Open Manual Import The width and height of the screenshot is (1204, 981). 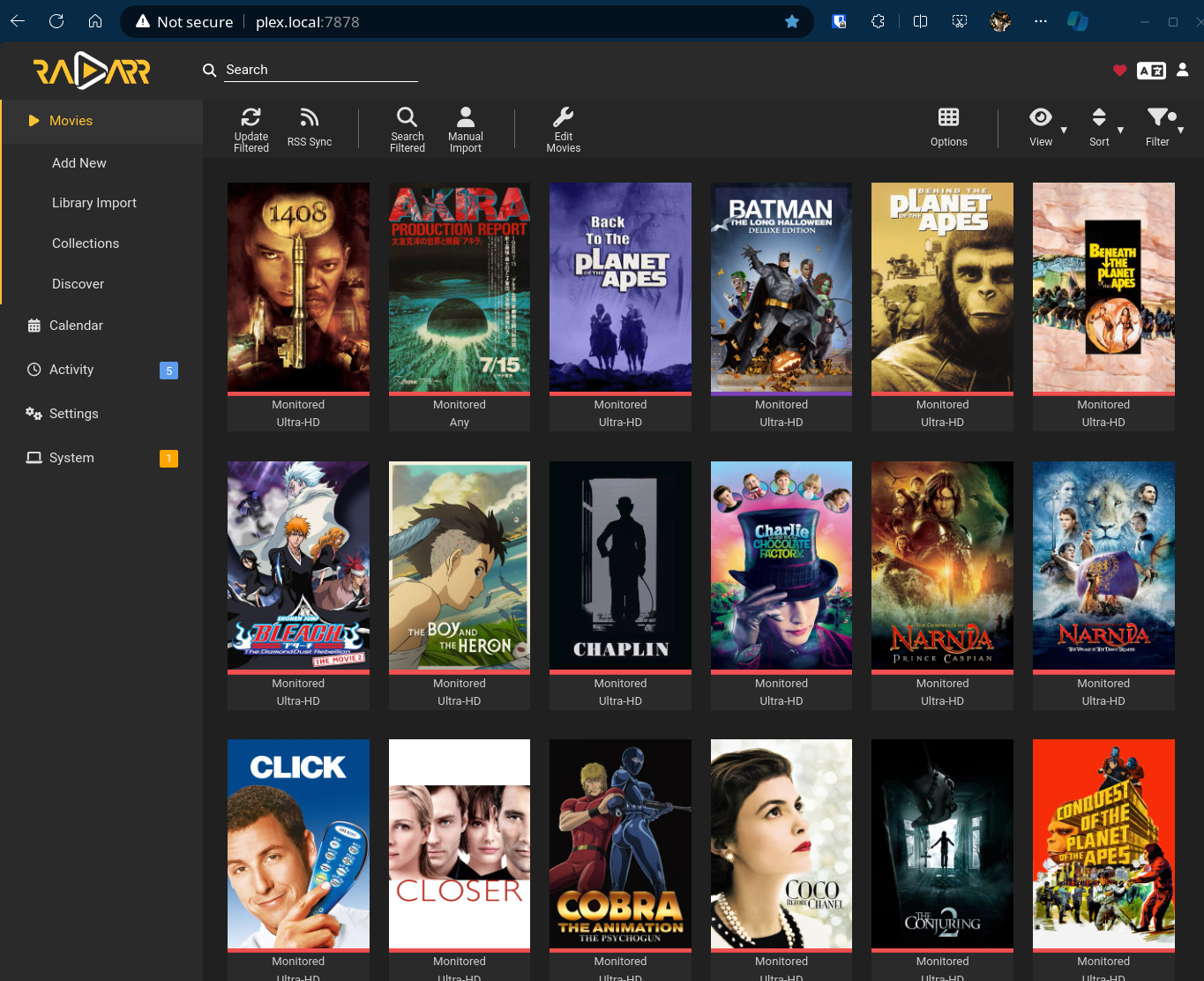tap(466, 118)
